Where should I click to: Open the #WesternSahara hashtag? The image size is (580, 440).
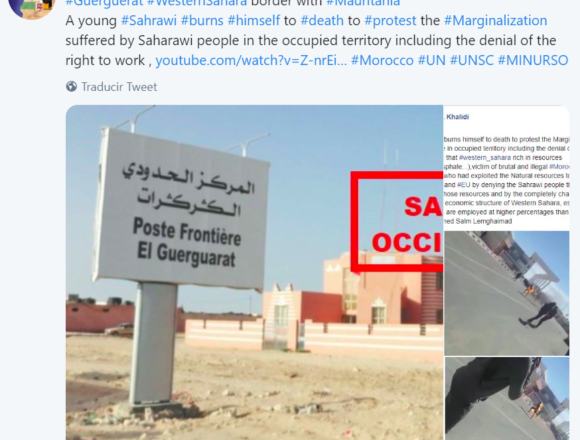coord(197,3)
